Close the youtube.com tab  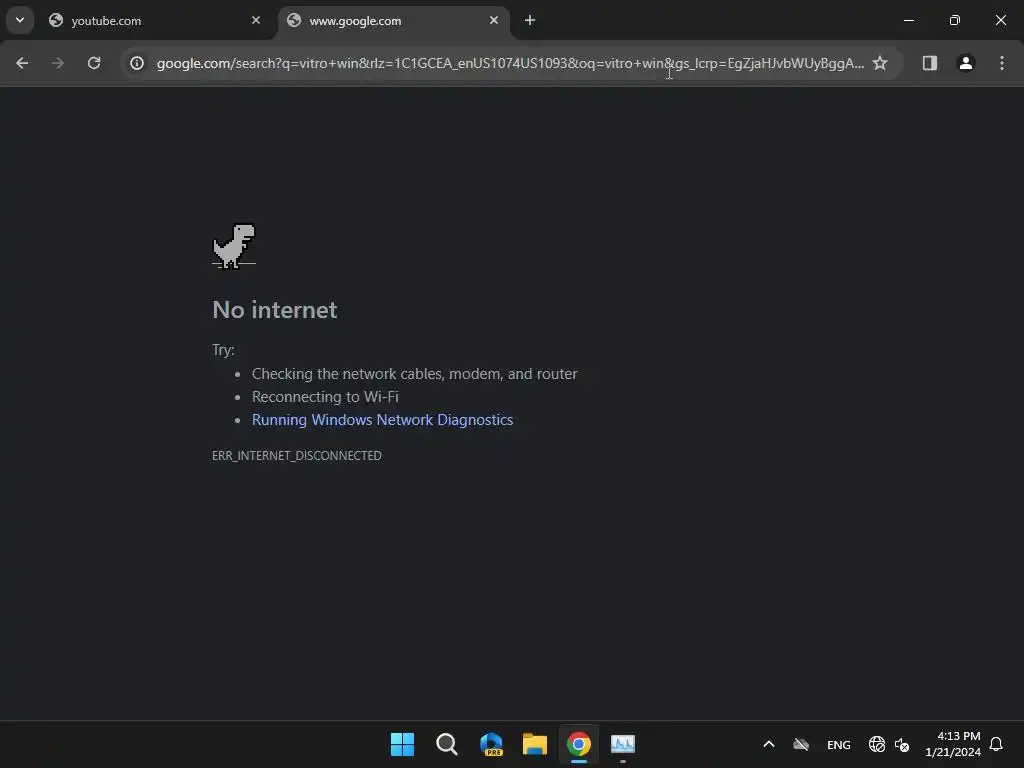pyautogui.click(x=256, y=20)
